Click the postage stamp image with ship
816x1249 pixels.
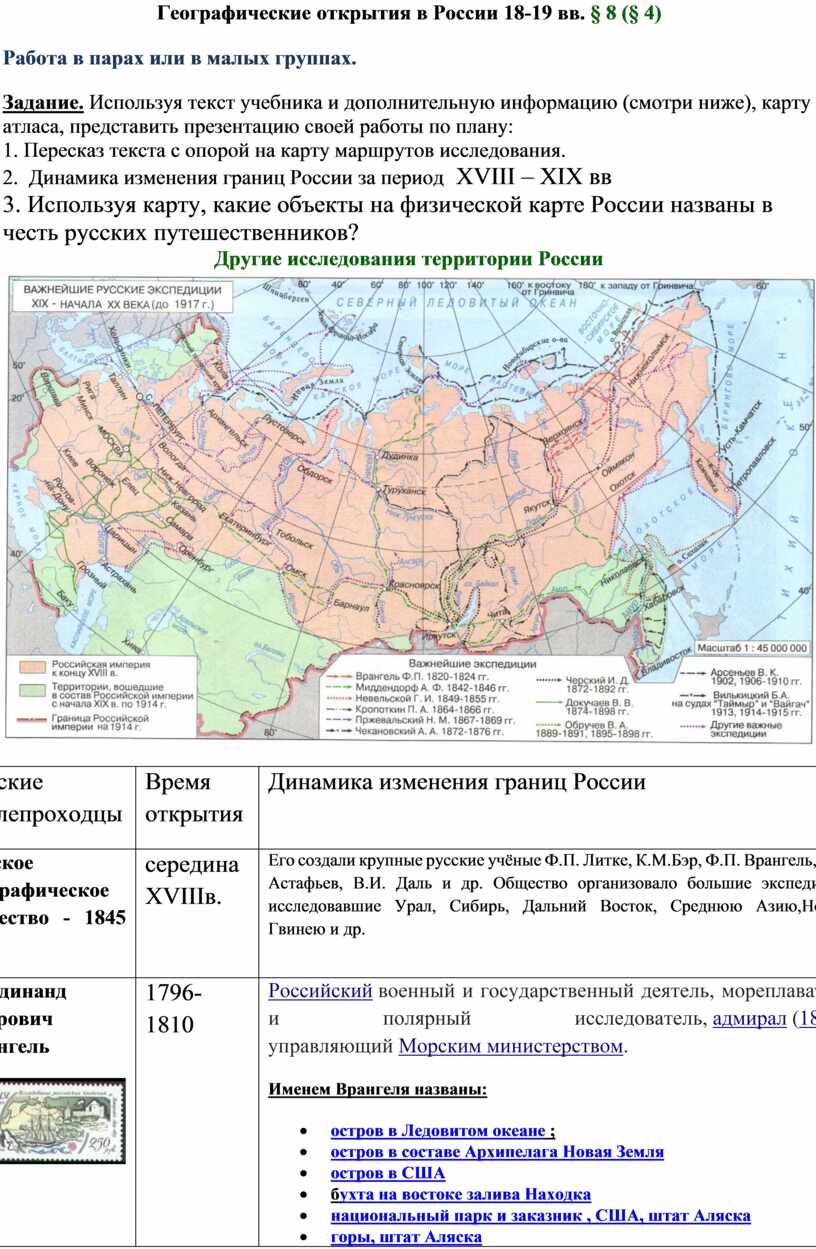pos(62,1121)
